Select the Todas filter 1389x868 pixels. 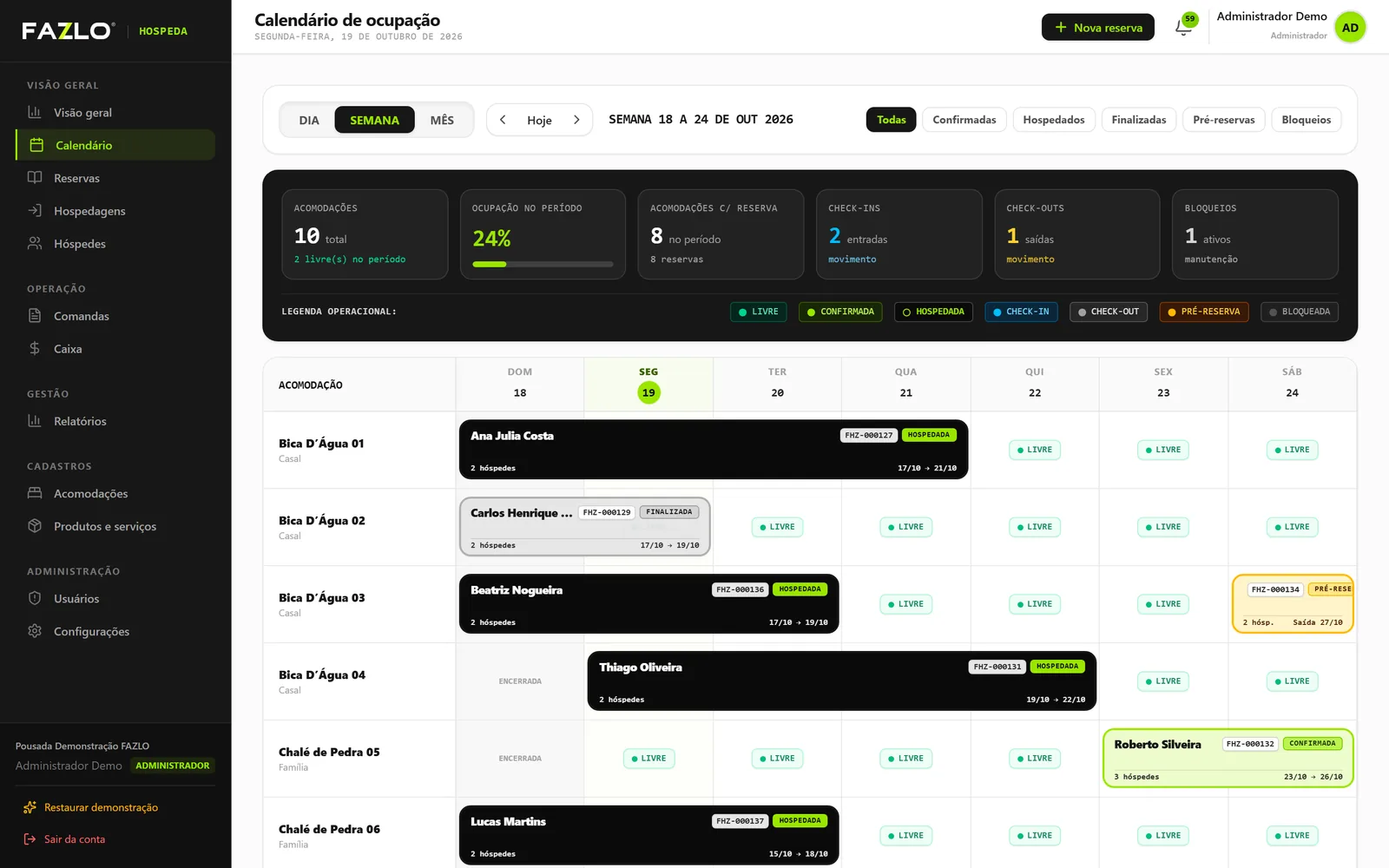[891, 120]
